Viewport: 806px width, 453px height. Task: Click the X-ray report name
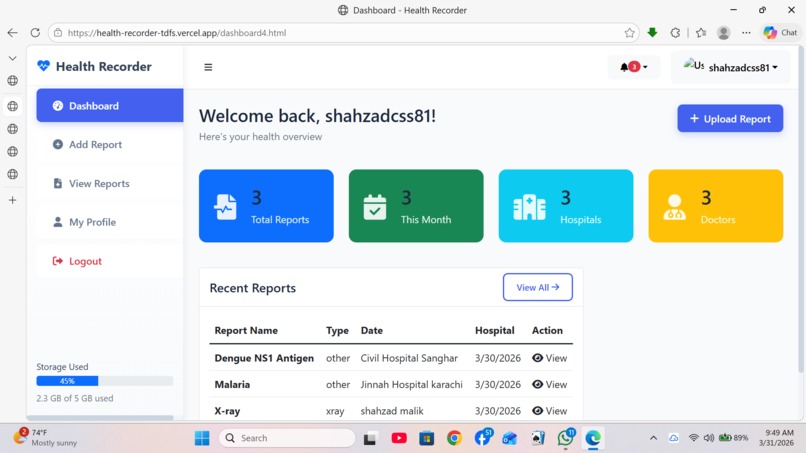[227, 411]
